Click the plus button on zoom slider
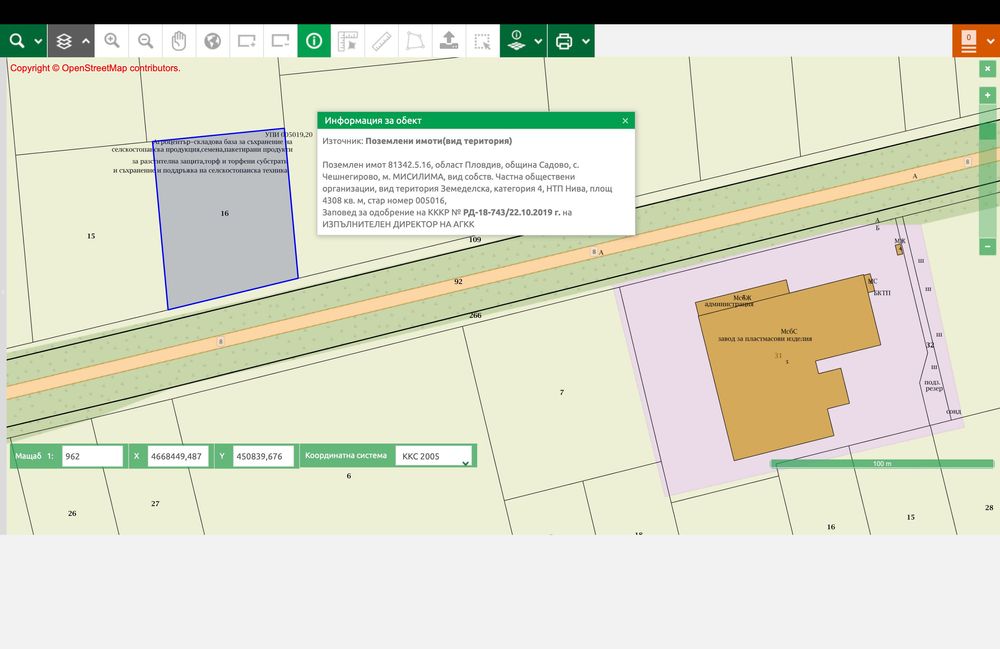Viewport: 1000px width, 649px height. point(988,95)
